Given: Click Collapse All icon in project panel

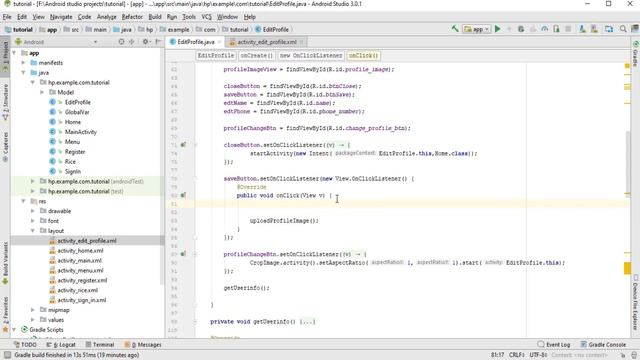Looking at the screenshot, I should point(131,42).
